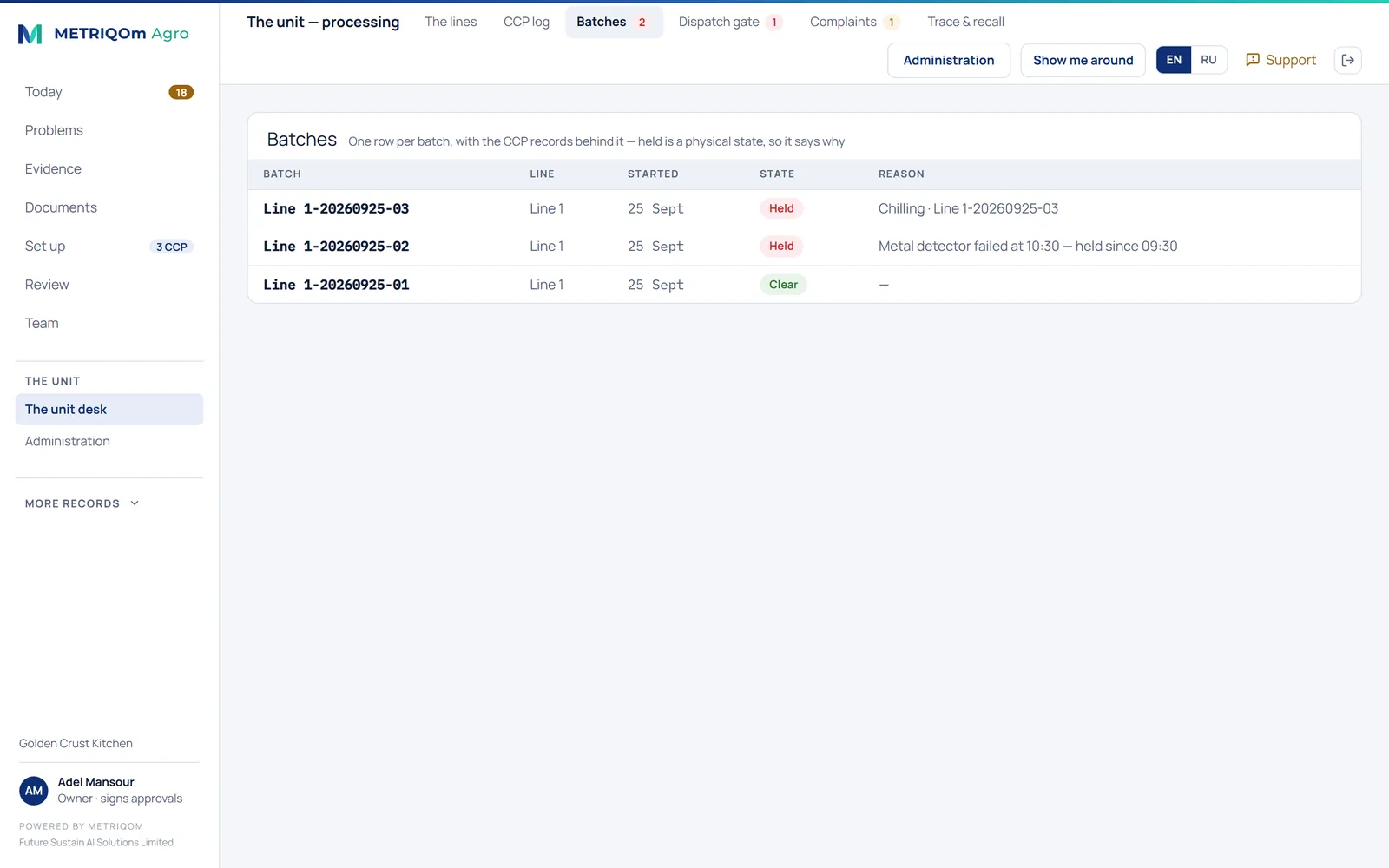Switch language to RU
The height and width of the screenshot is (868, 1389).
coord(1208,60)
